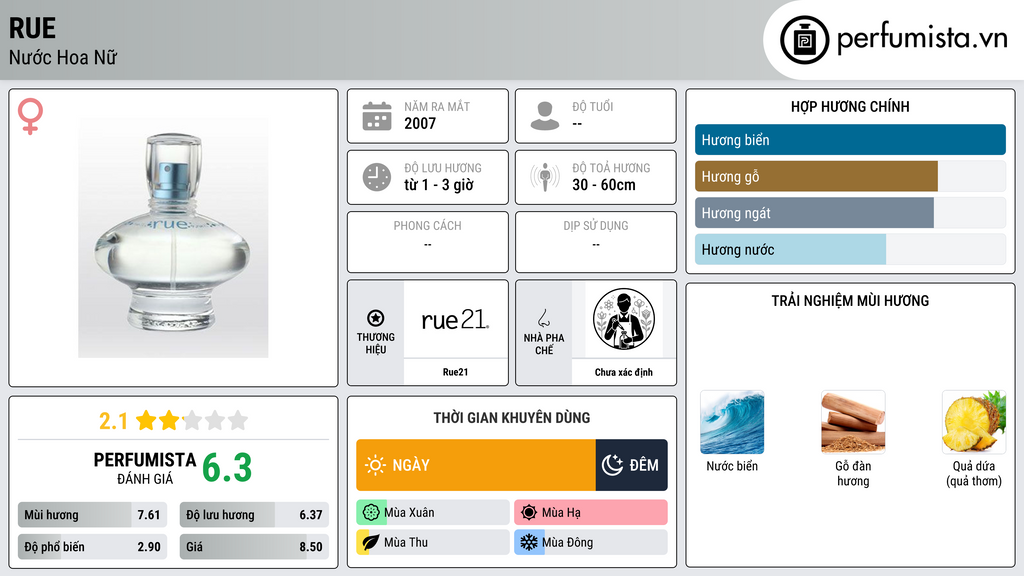Click the 2.1 user rating number
Image resolution: width=1024 pixels, height=576 pixels.
coord(113,421)
